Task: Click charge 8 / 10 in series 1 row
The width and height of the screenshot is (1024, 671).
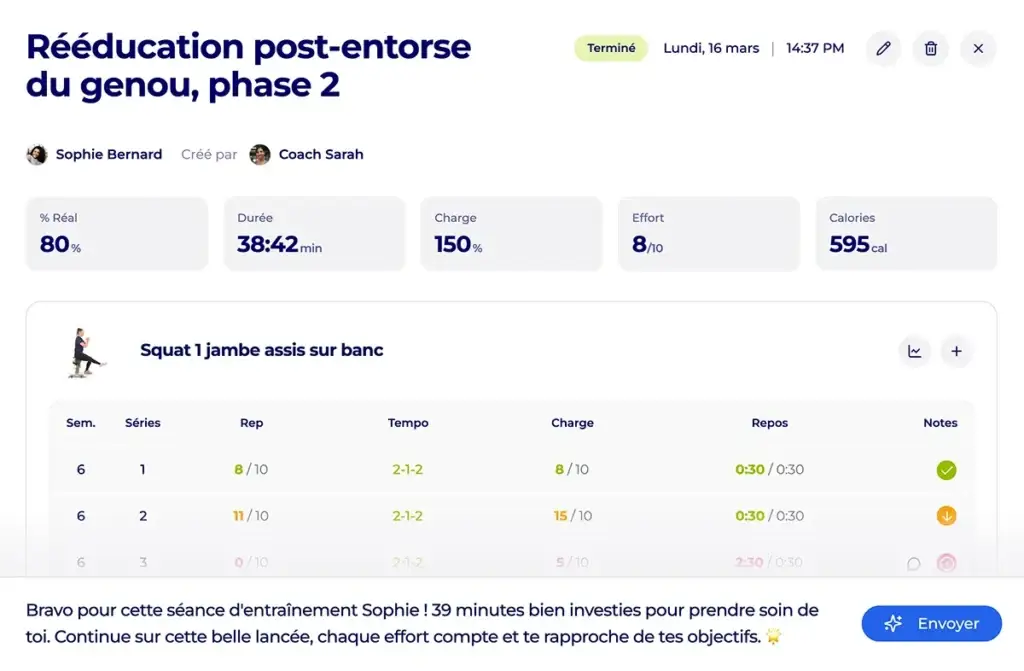Action: (x=571, y=470)
